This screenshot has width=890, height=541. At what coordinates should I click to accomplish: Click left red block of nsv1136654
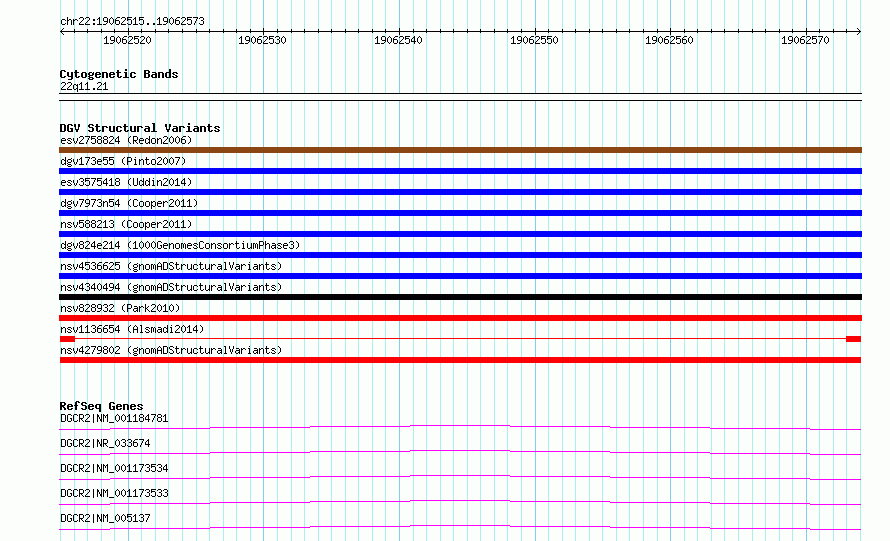coord(68,339)
